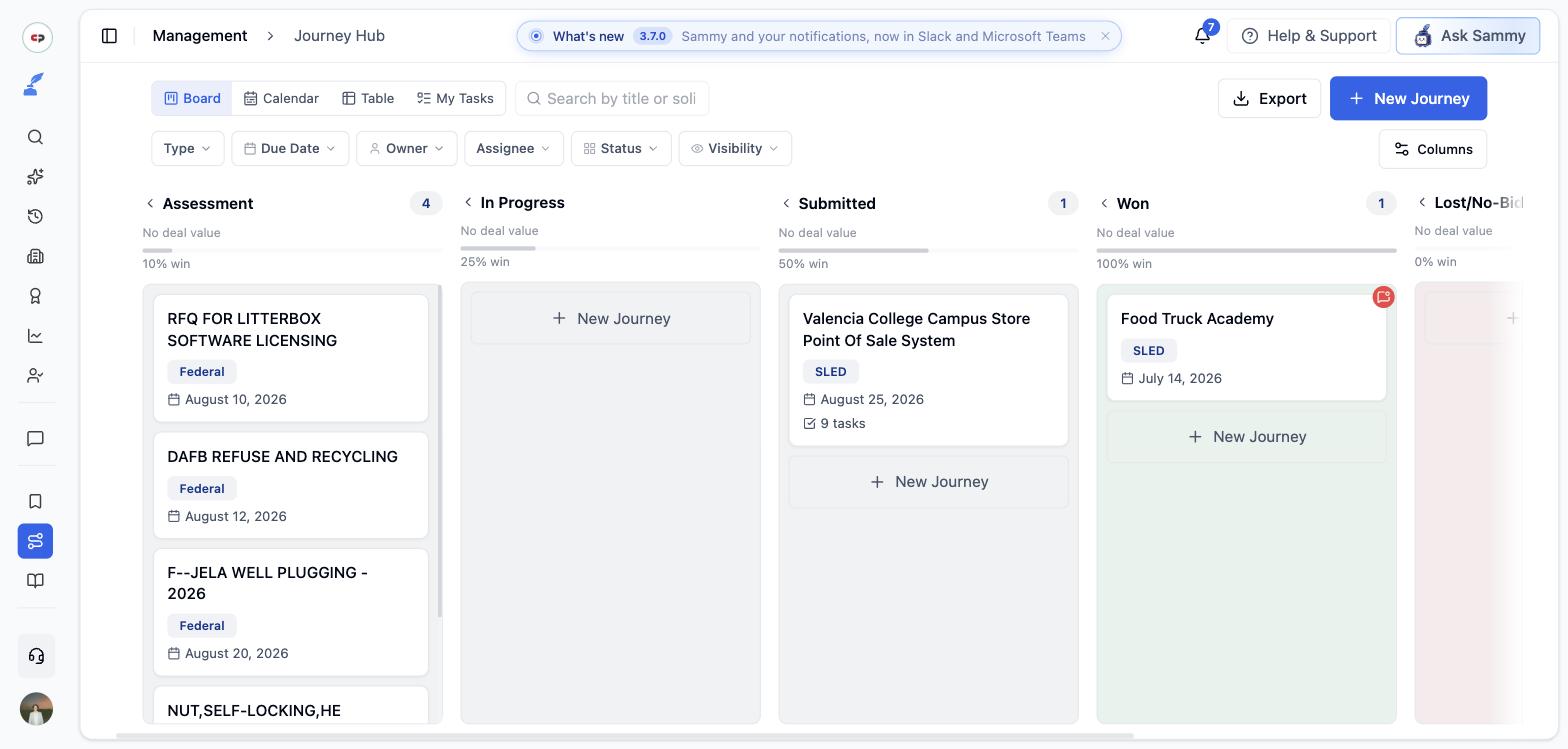Open NUT,SELF-LOCKING,HE card

(x=291, y=704)
